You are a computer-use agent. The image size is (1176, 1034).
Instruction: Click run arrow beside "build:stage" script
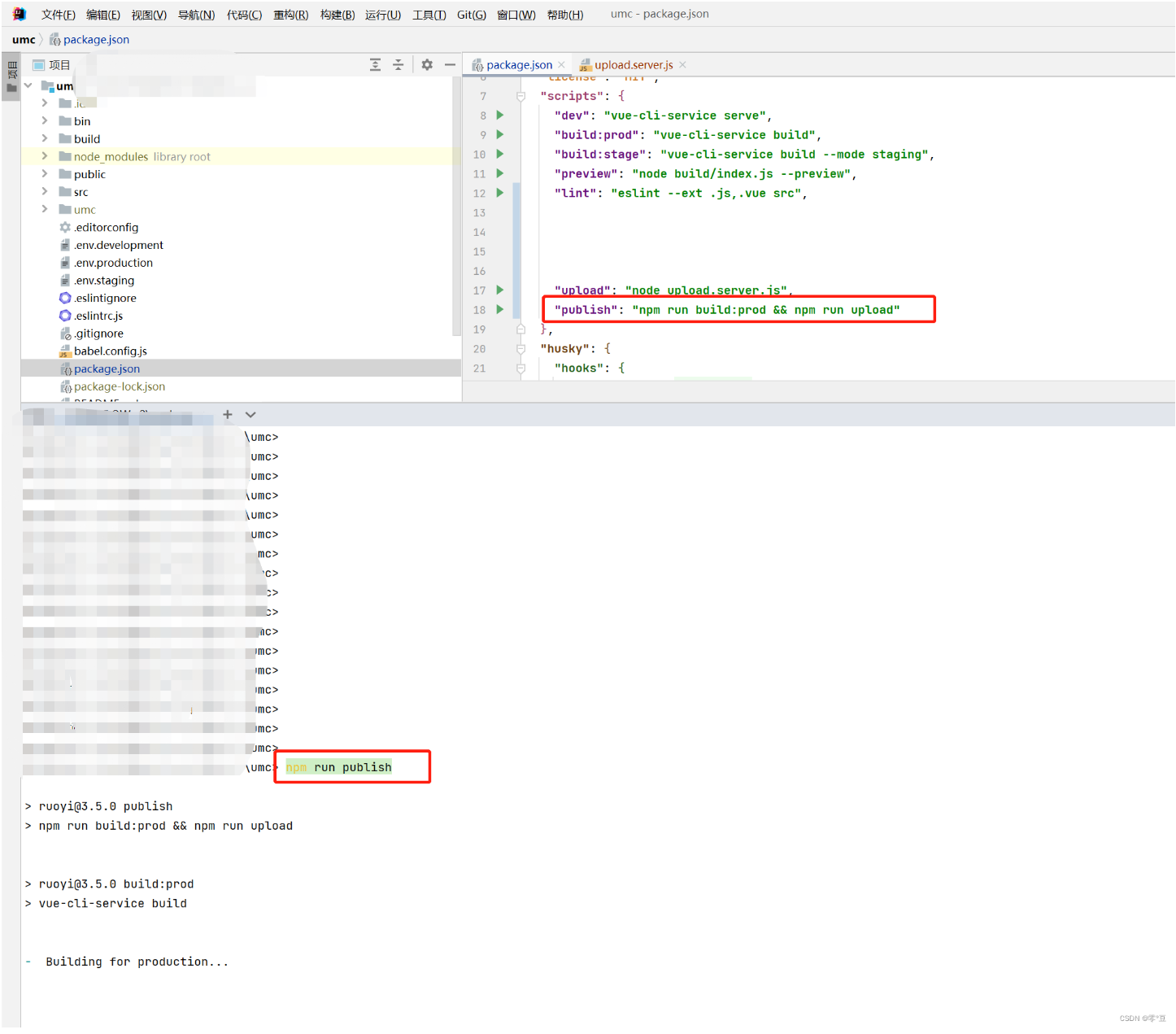[499, 154]
